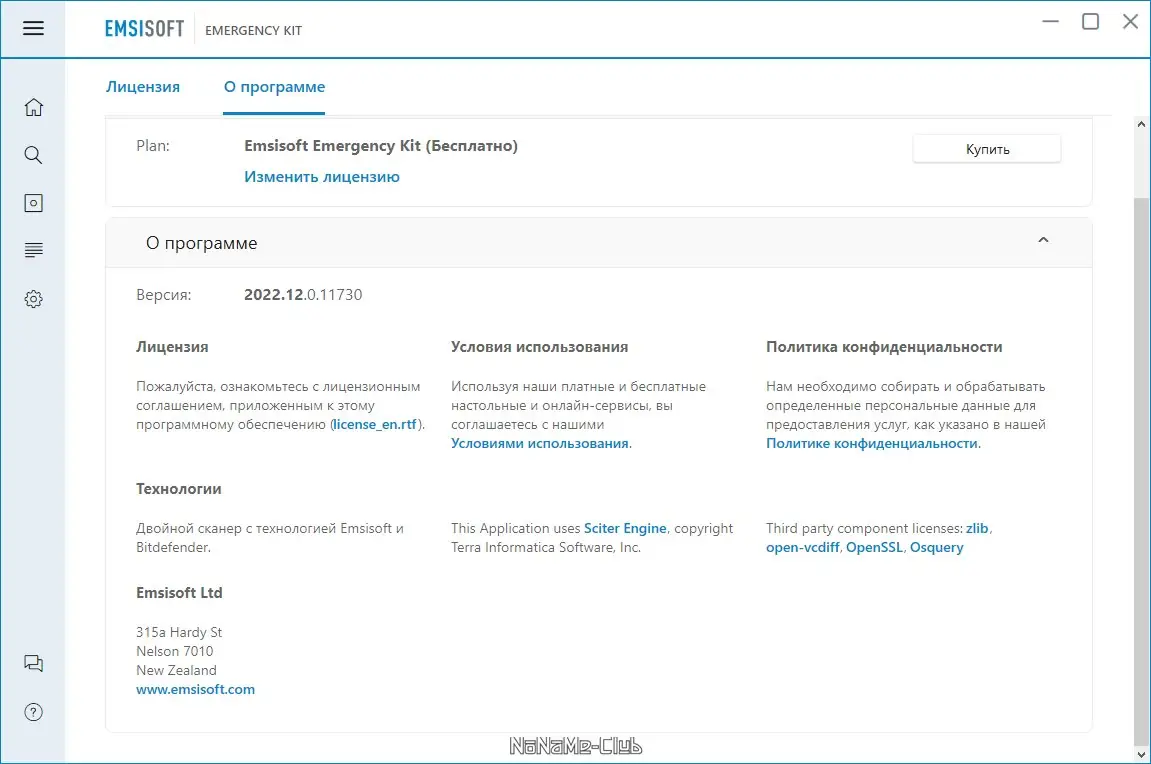Click the scrollbar up arrow
The image size is (1151, 764).
tap(1141, 124)
